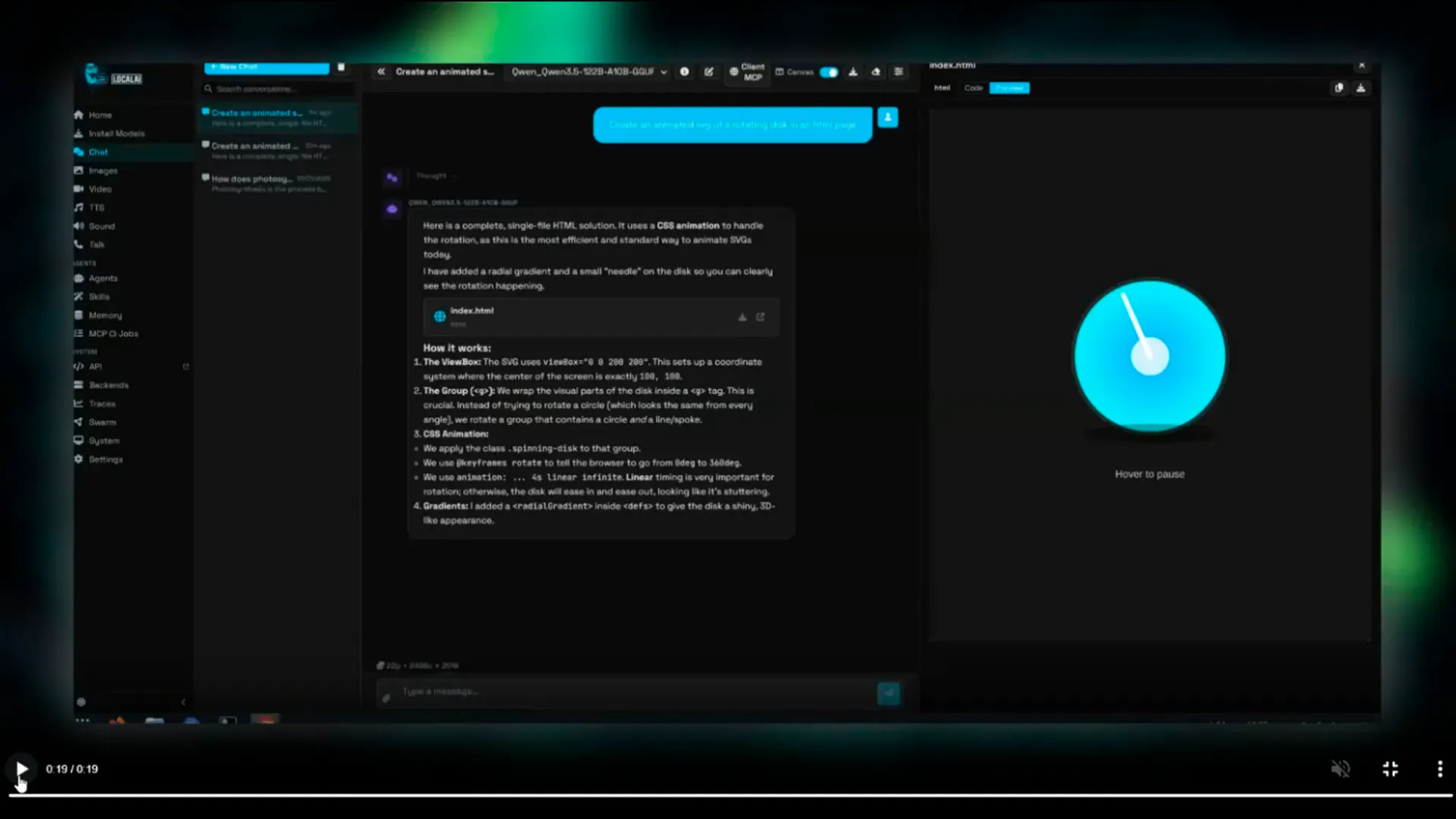Collapse the sidebar with the bottom chevron
Screen dimensions: 1456x819
coord(183,702)
